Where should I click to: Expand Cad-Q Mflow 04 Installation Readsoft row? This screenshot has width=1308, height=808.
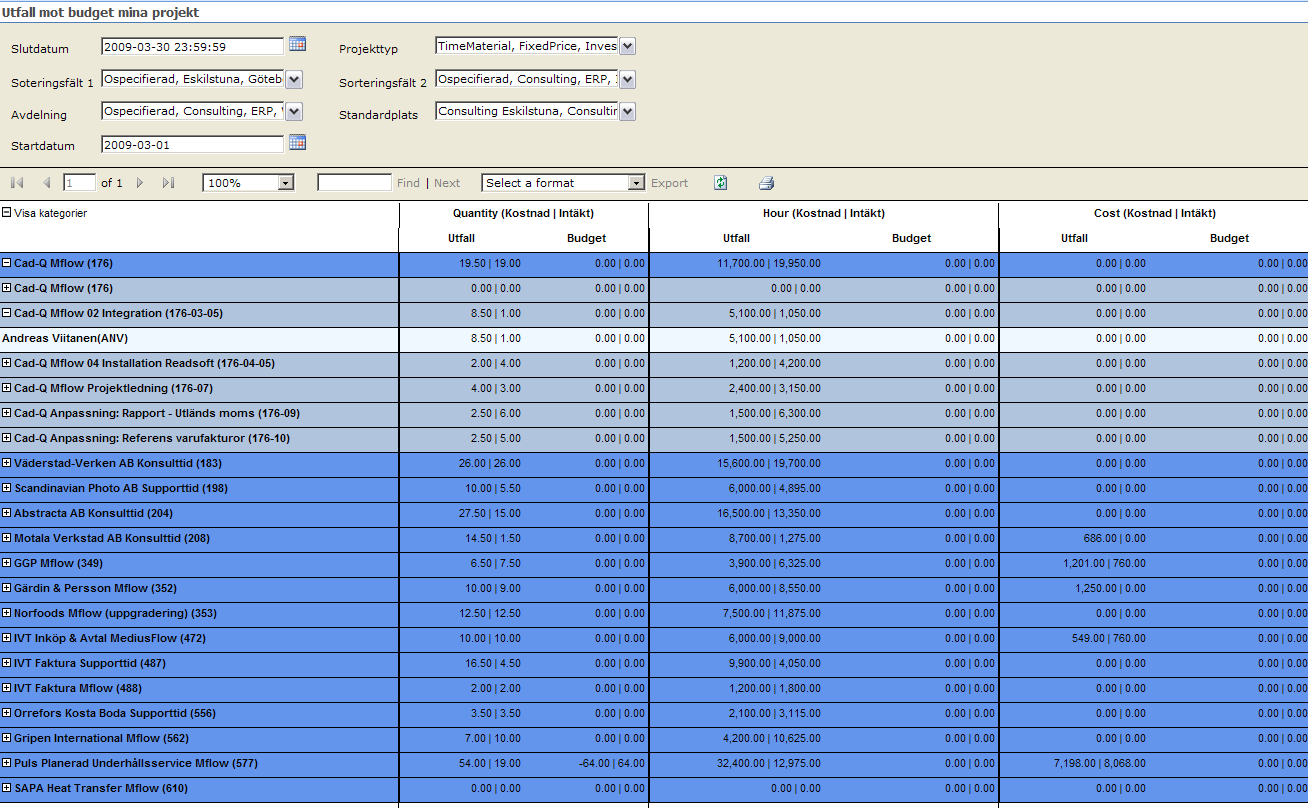pyautogui.click(x=6, y=363)
